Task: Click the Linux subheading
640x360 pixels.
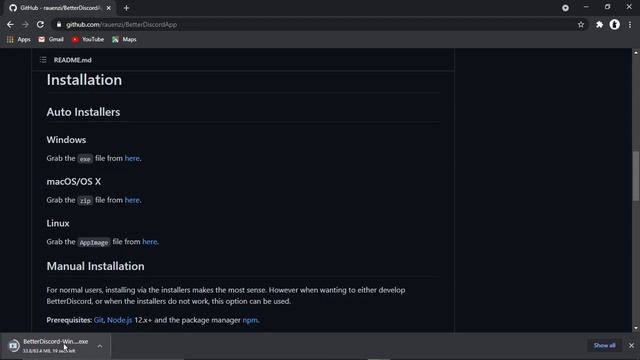Action: [58, 223]
